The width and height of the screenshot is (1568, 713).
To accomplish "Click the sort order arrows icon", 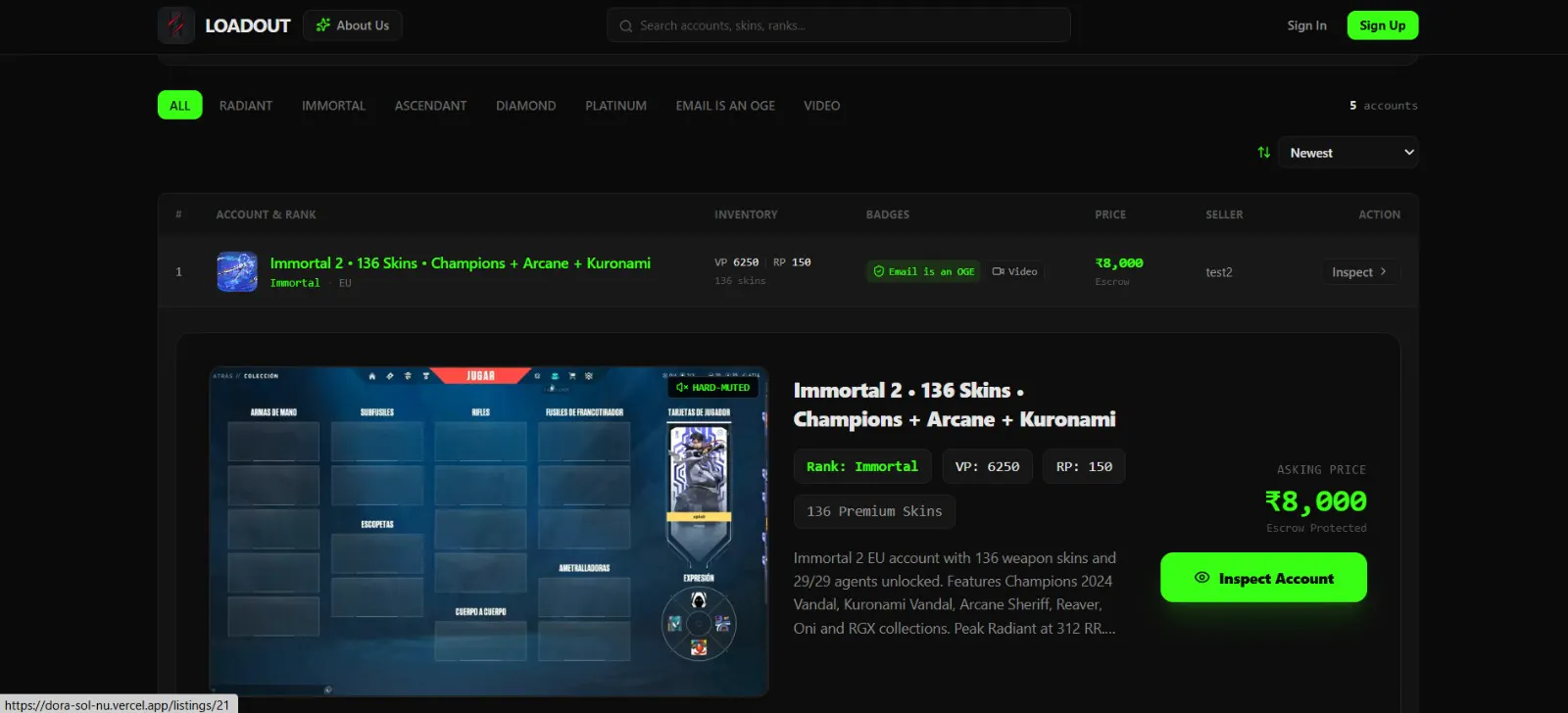I will click(1263, 153).
